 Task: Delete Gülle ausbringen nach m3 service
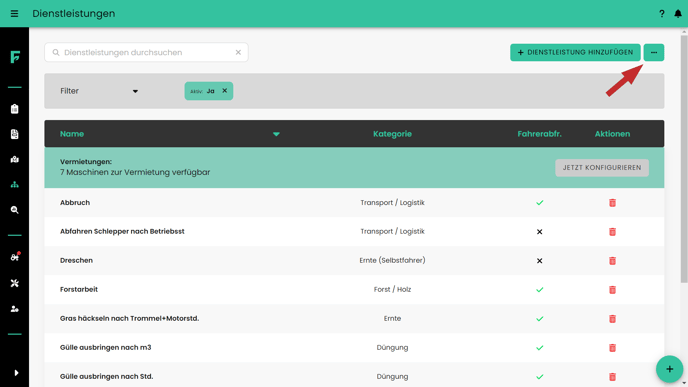coord(613,348)
